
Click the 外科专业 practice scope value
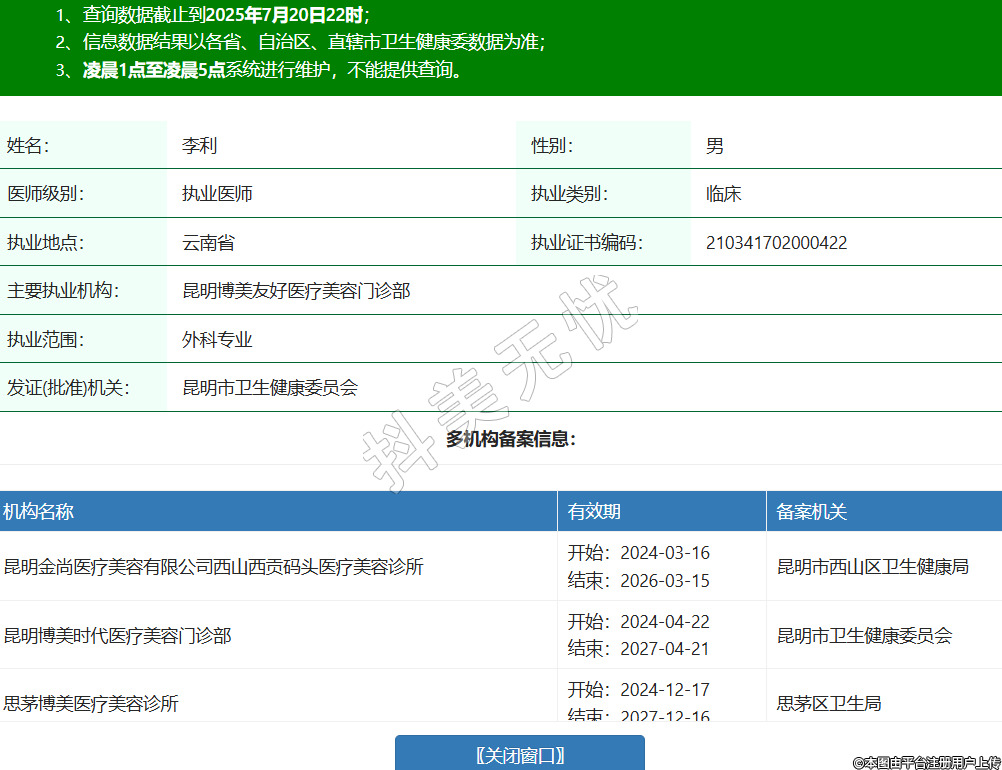pos(217,340)
